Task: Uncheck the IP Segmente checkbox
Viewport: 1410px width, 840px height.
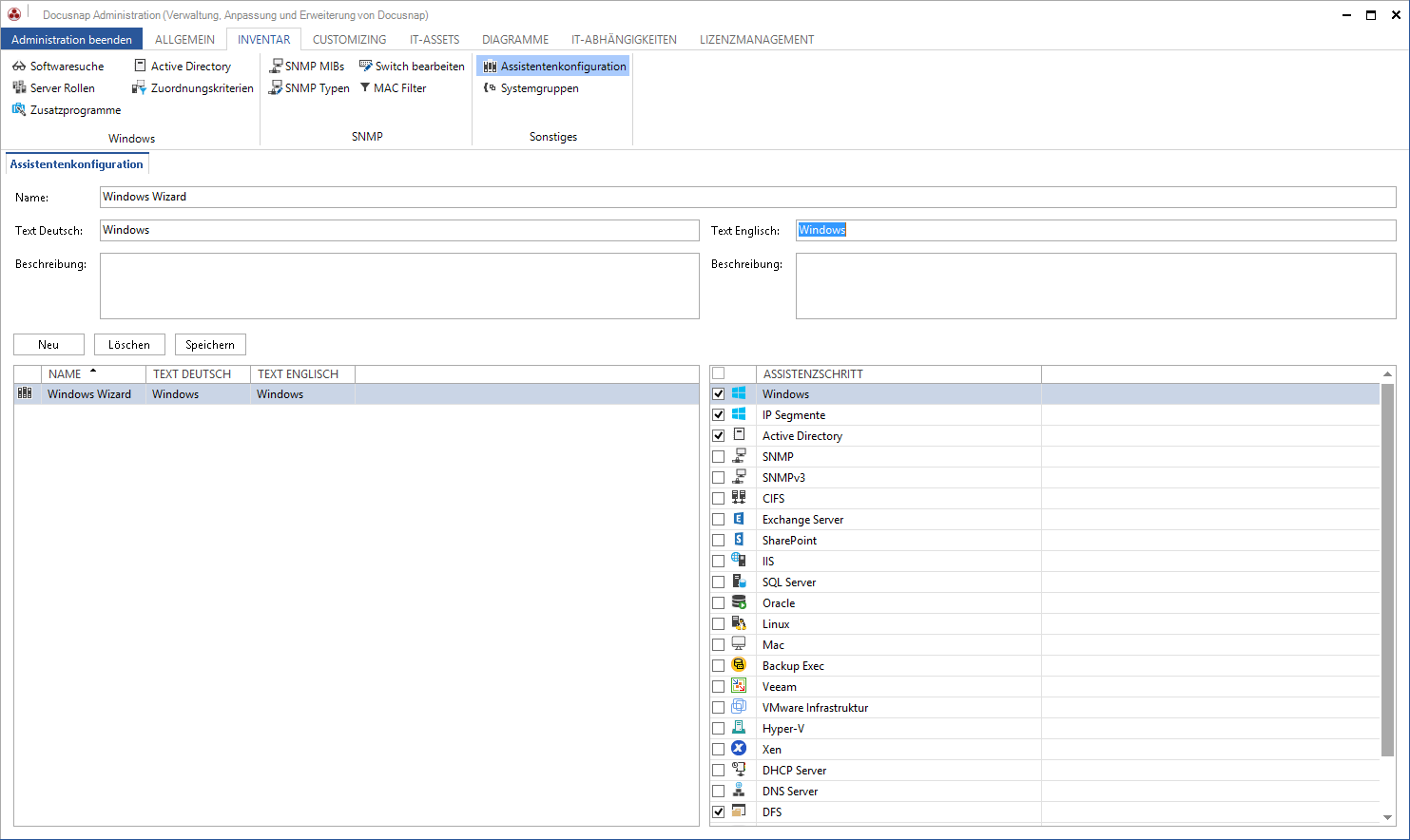Action: (x=719, y=414)
